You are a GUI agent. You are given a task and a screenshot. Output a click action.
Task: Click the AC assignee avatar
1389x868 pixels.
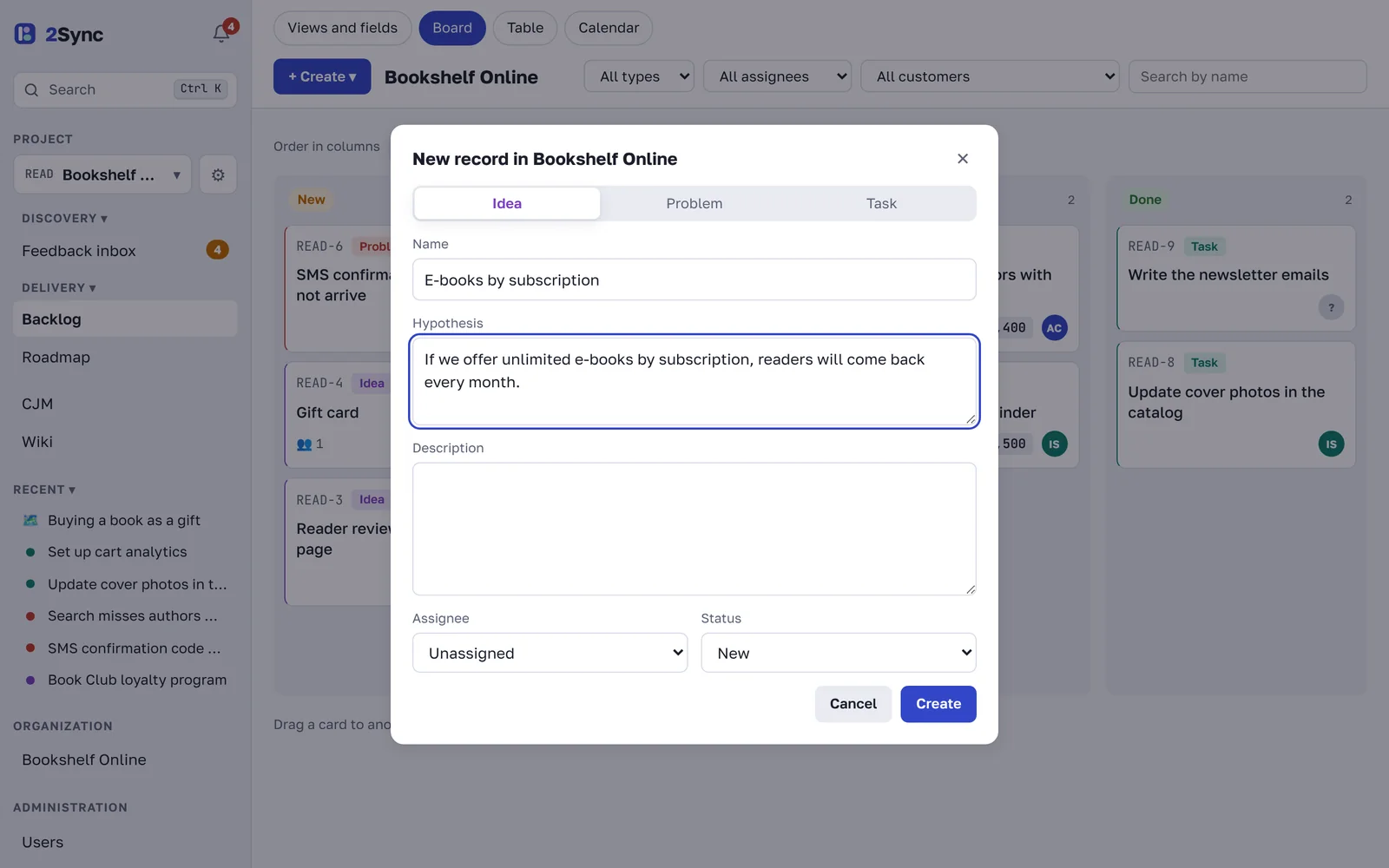1054,328
